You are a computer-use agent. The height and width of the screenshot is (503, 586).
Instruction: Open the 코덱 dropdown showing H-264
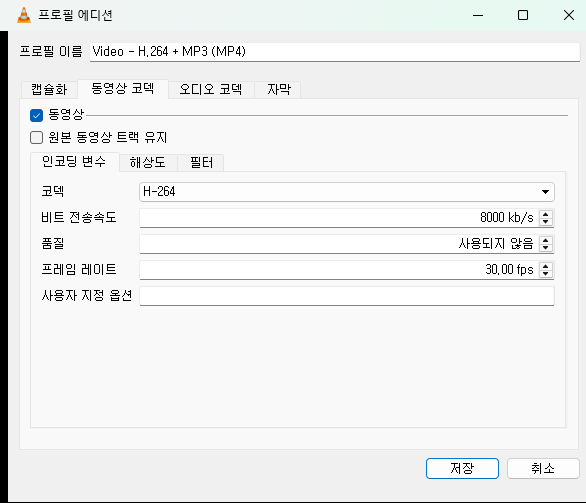tap(346, 192)
